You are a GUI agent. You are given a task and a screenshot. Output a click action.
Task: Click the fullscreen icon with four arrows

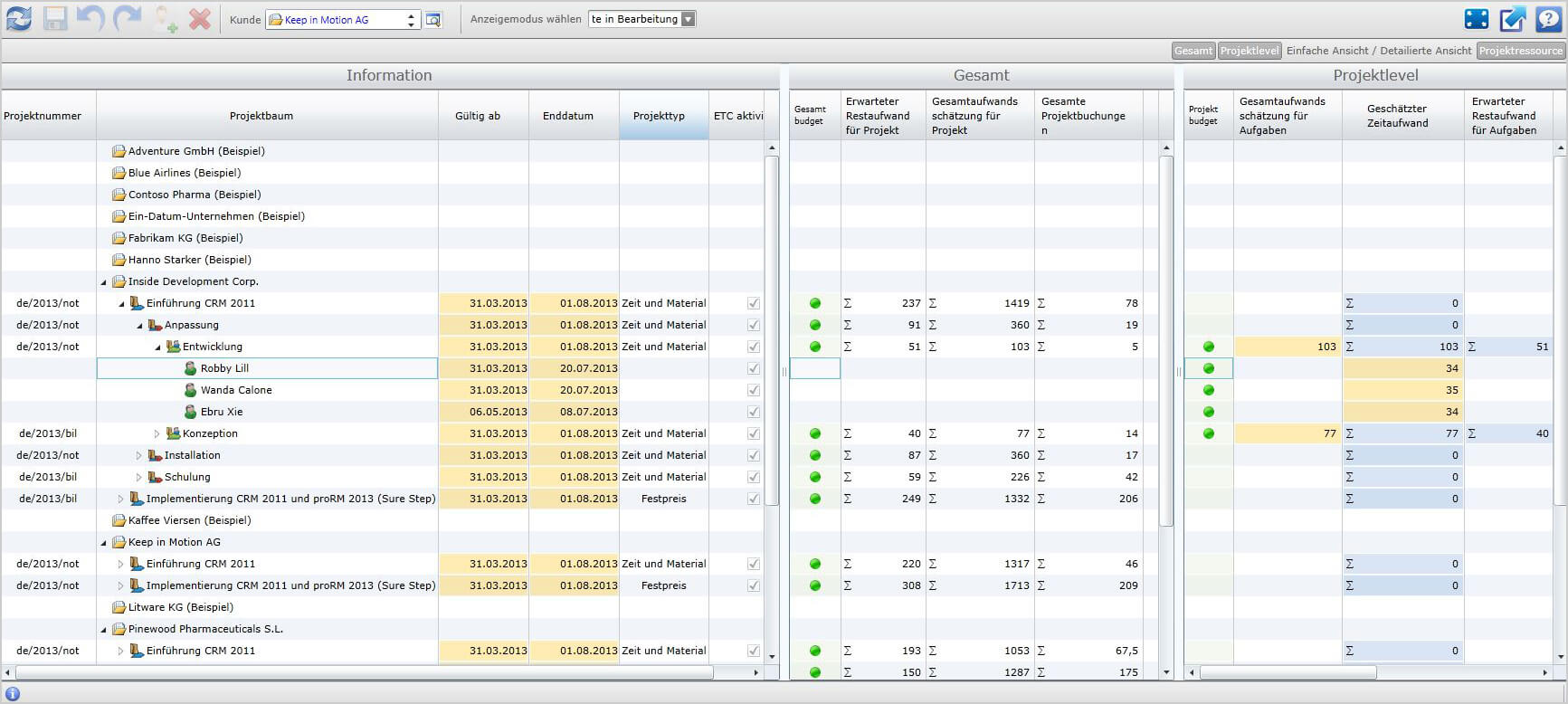pyautogui.click(x=1477, y=19)
